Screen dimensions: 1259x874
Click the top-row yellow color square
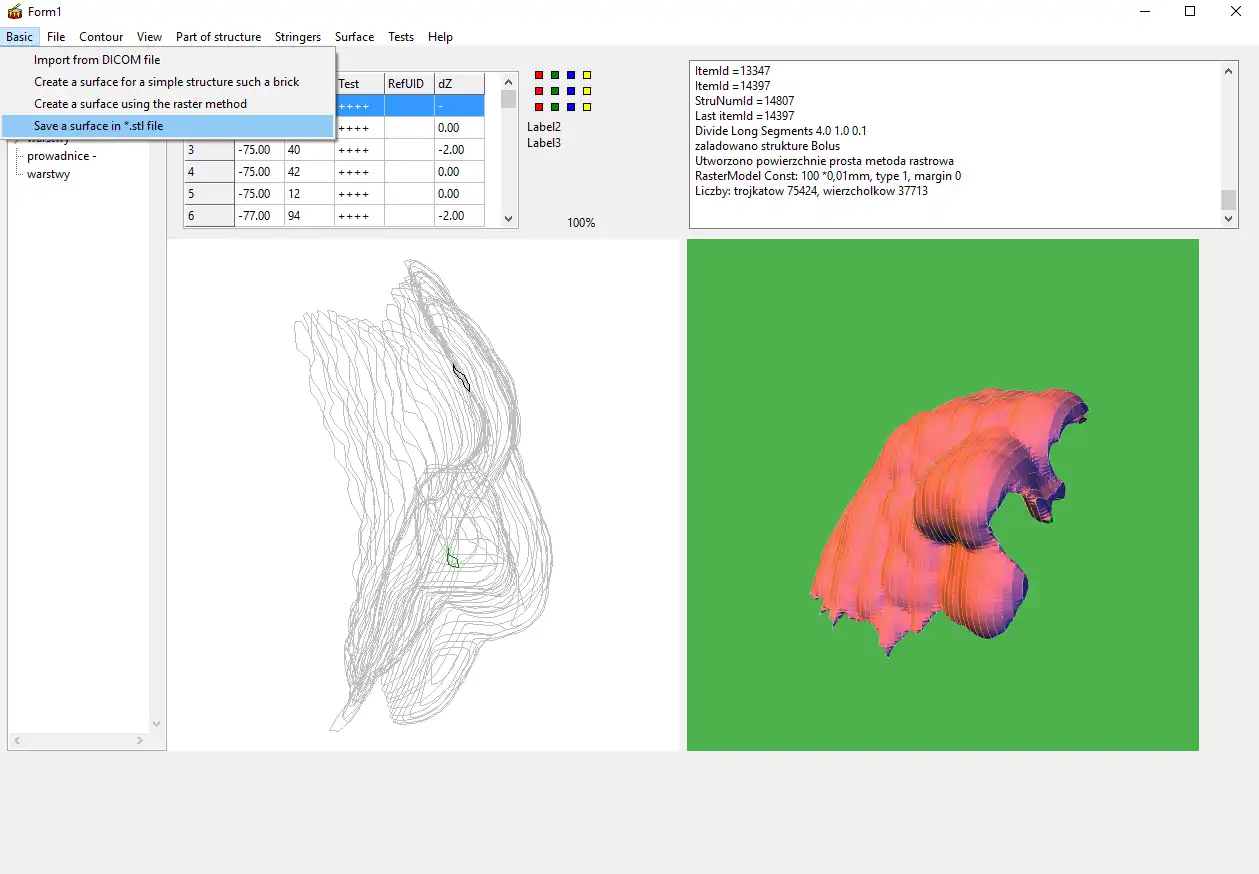point(587,75)
